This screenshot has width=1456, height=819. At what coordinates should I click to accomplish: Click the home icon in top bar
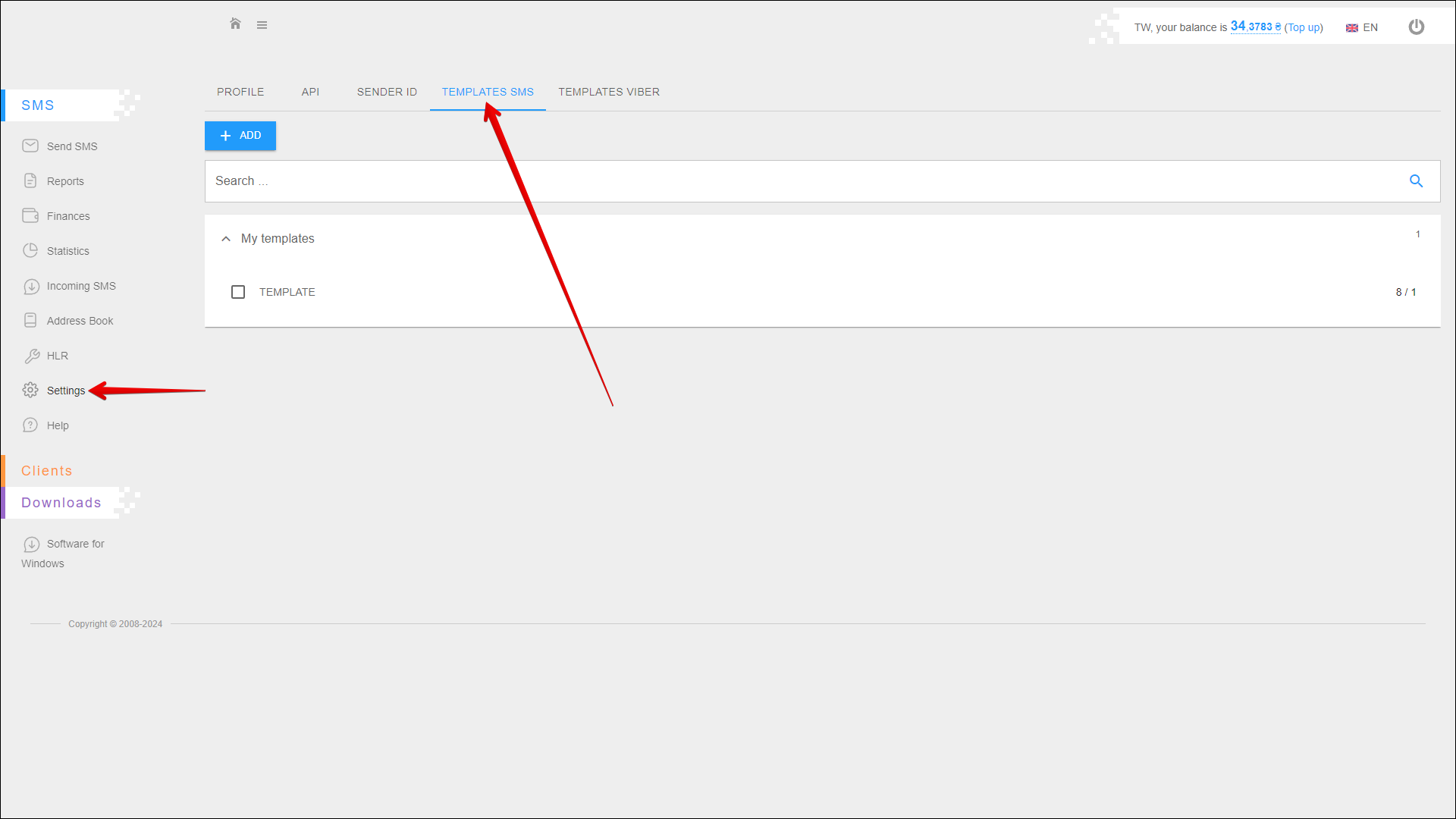pyautogui.click(x=235, y=24)
